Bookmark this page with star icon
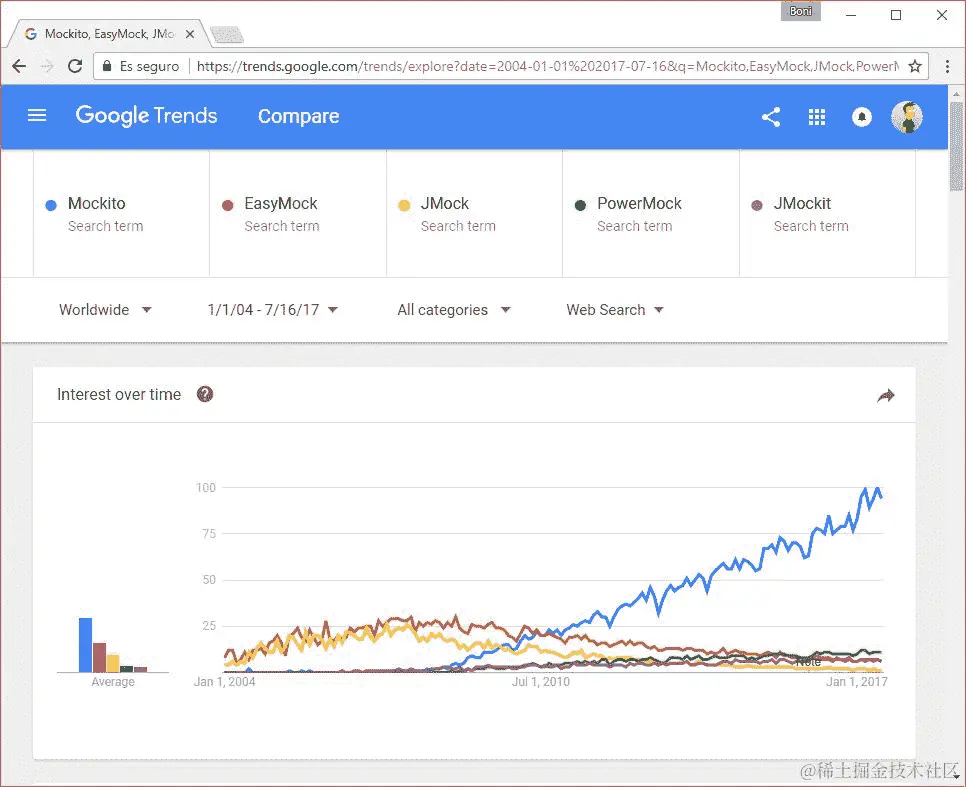The image size is (966, 787). (x=915, y=66)
